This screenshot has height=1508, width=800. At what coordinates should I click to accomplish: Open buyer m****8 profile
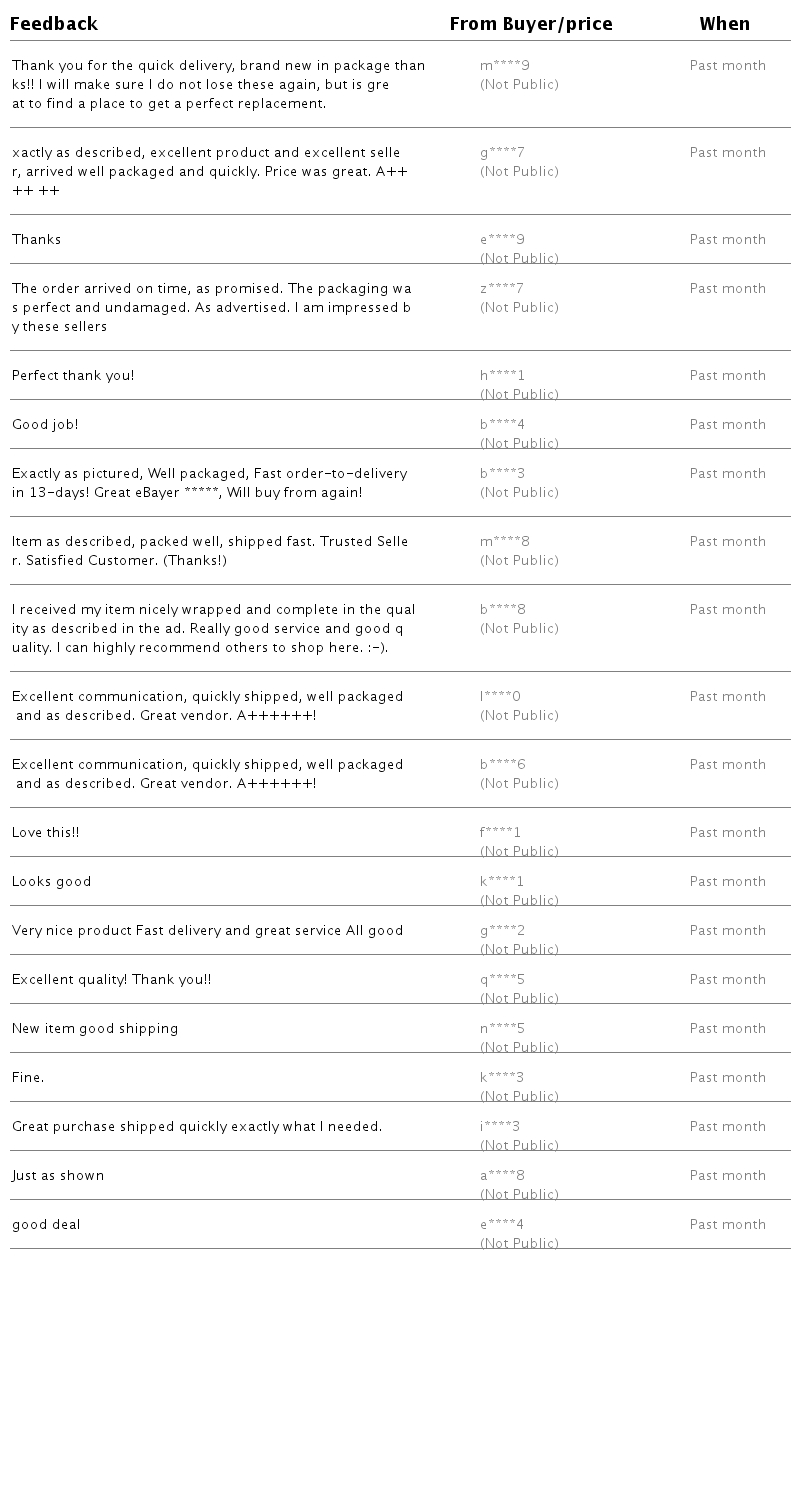tap(505, 542)
